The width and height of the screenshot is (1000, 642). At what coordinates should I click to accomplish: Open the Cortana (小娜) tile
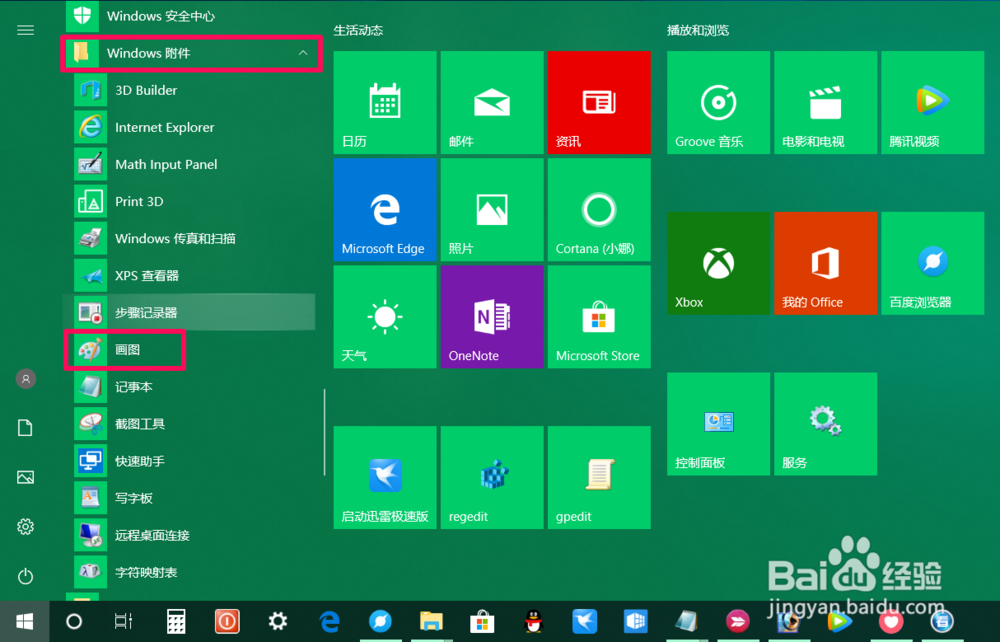point(599,210)
